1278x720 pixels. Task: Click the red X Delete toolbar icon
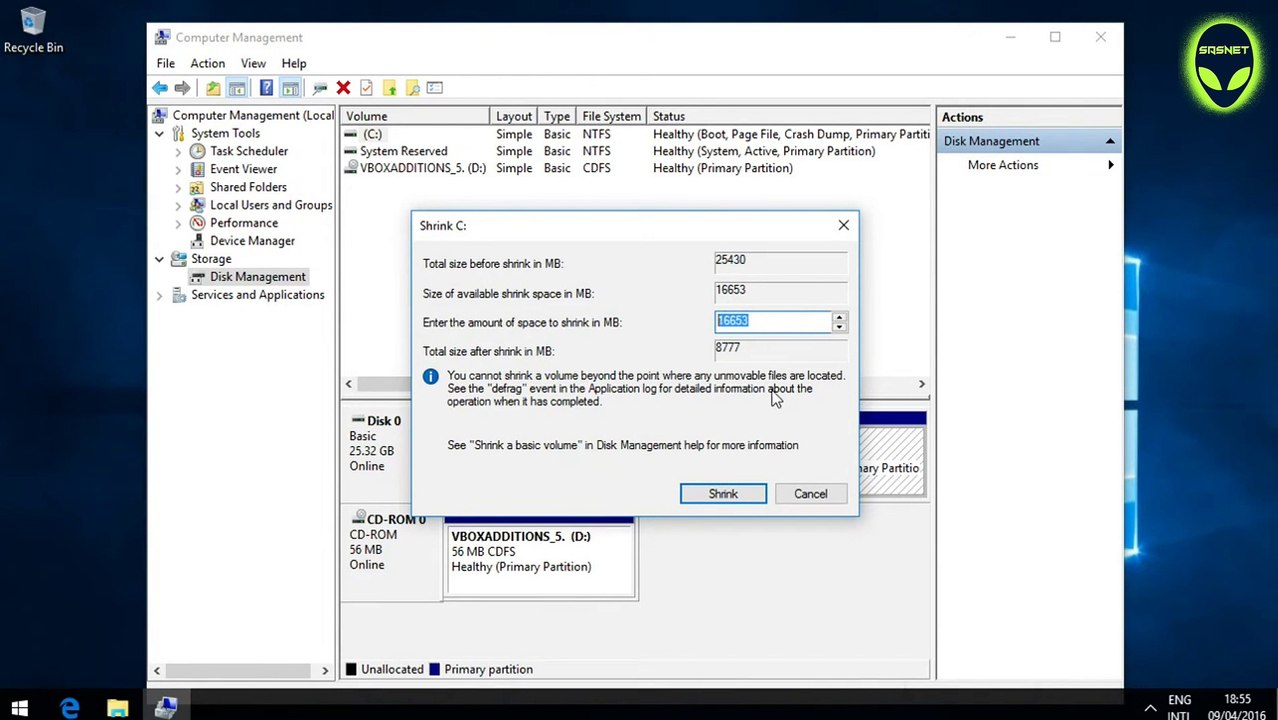(343, 88)
